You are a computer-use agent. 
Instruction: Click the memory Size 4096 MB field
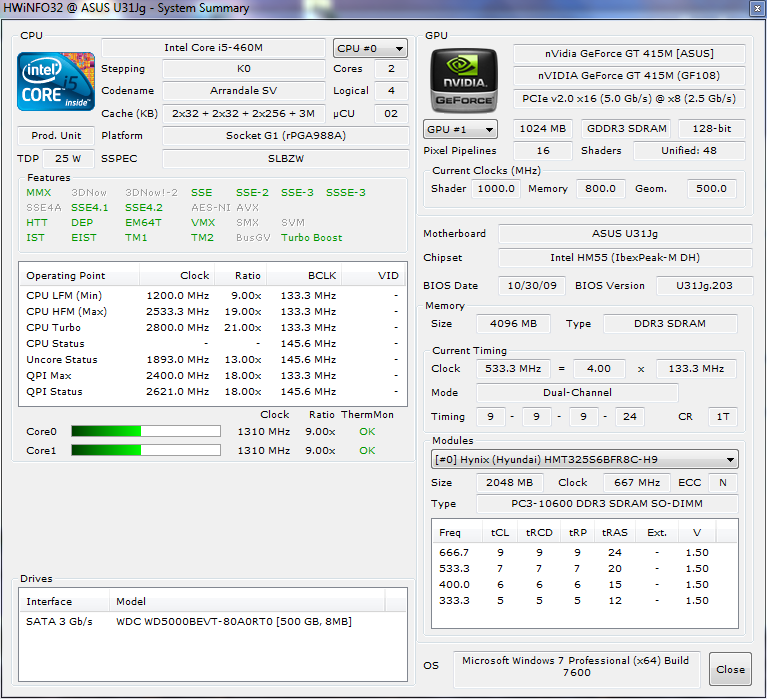coord(513,324)
